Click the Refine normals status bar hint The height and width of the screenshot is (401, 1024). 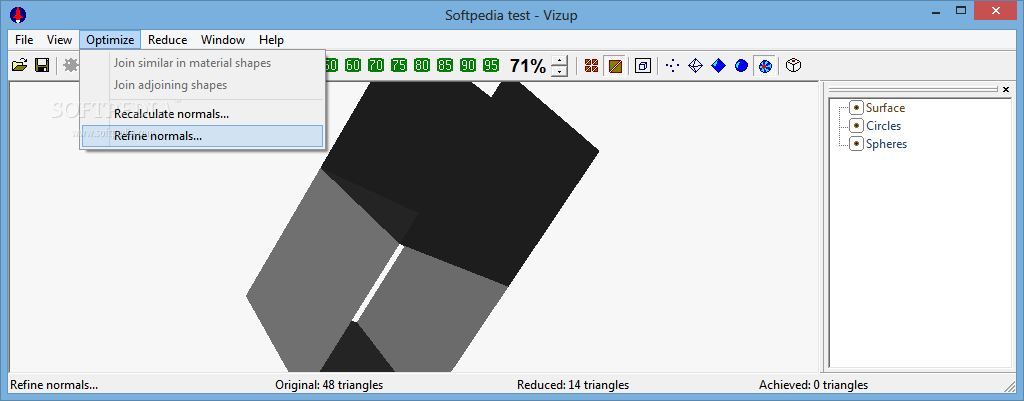tap(54, 385)
